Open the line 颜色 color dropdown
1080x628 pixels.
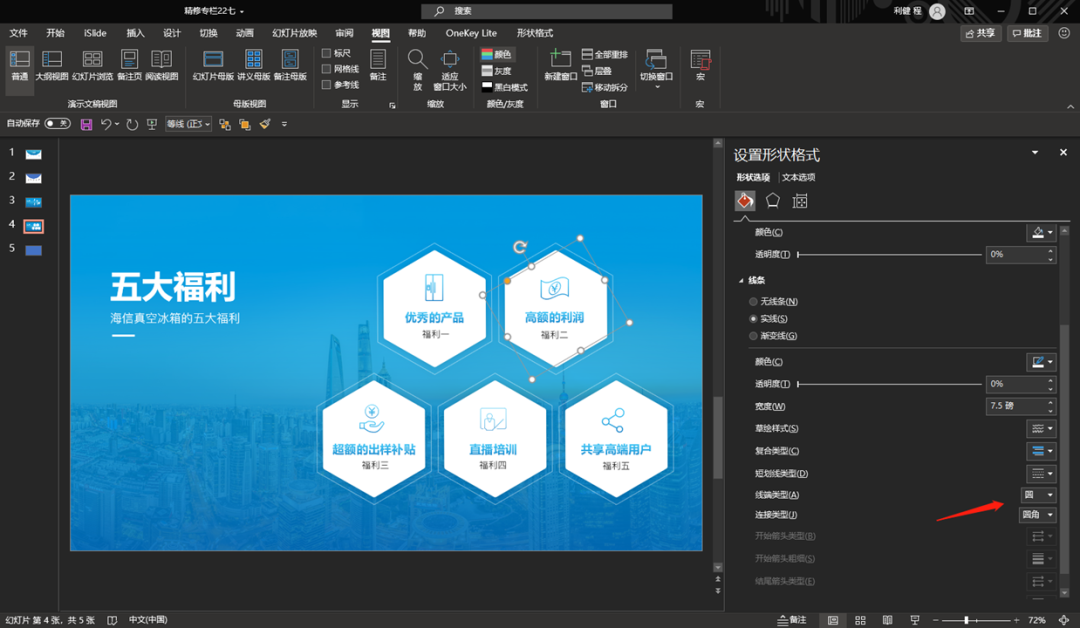click(1041, 362)
